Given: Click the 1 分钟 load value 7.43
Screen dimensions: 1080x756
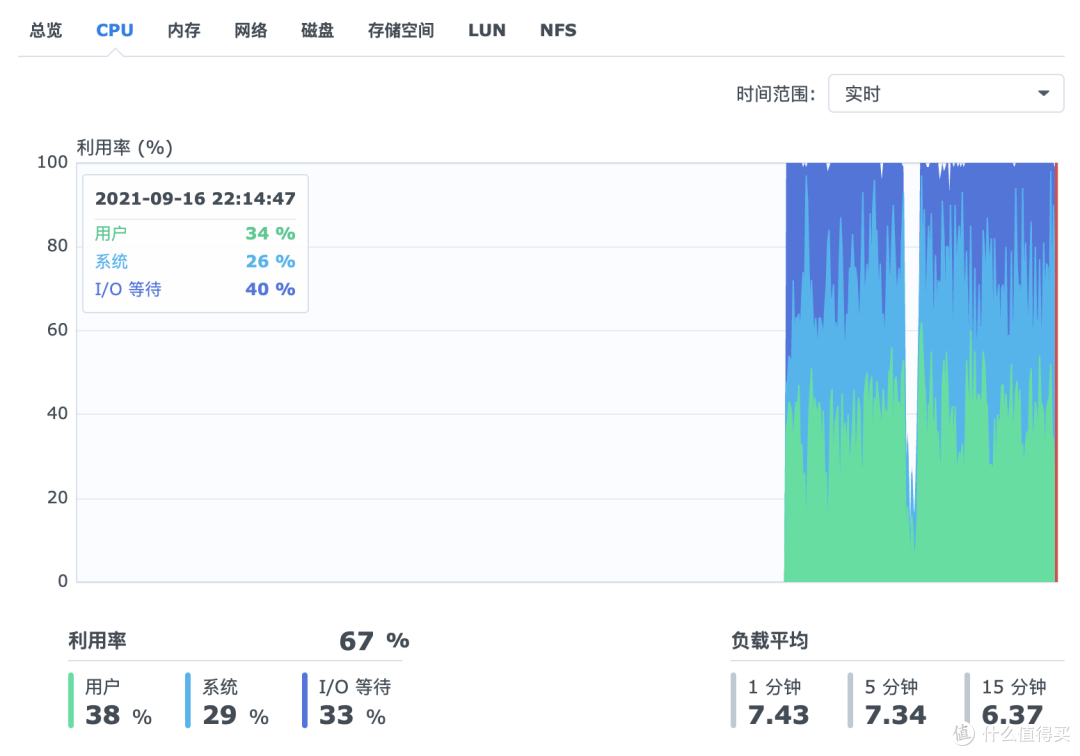Looking at the screenshot, I should 778,715.
